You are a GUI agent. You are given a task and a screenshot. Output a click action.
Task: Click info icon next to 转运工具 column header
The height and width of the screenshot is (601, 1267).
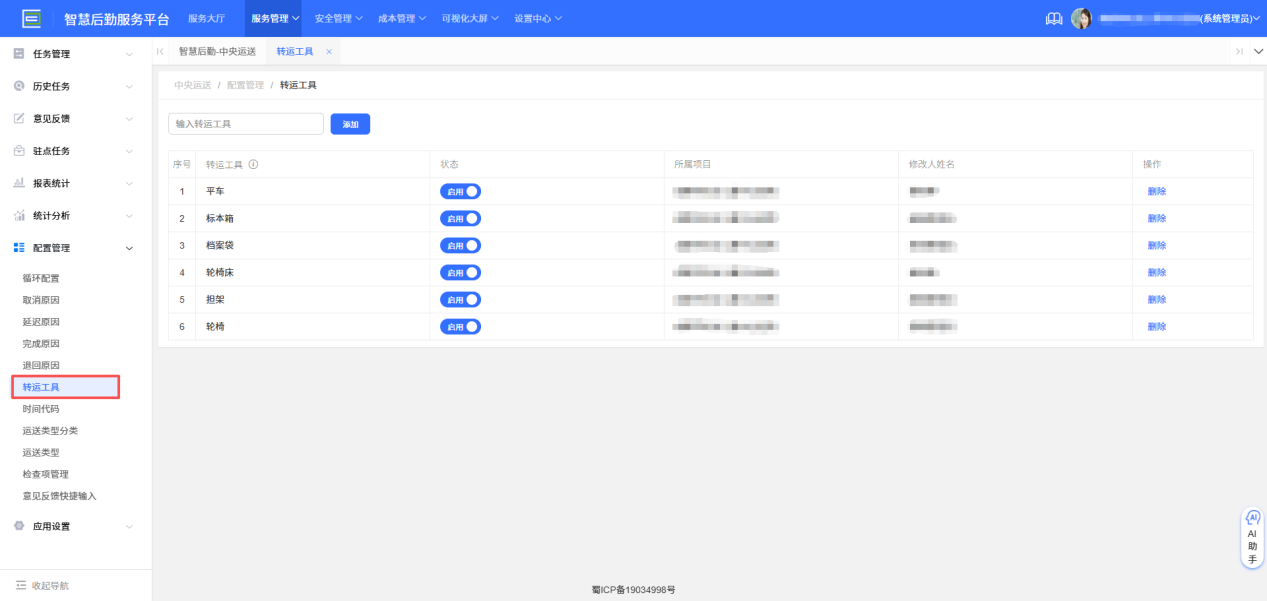253,164
